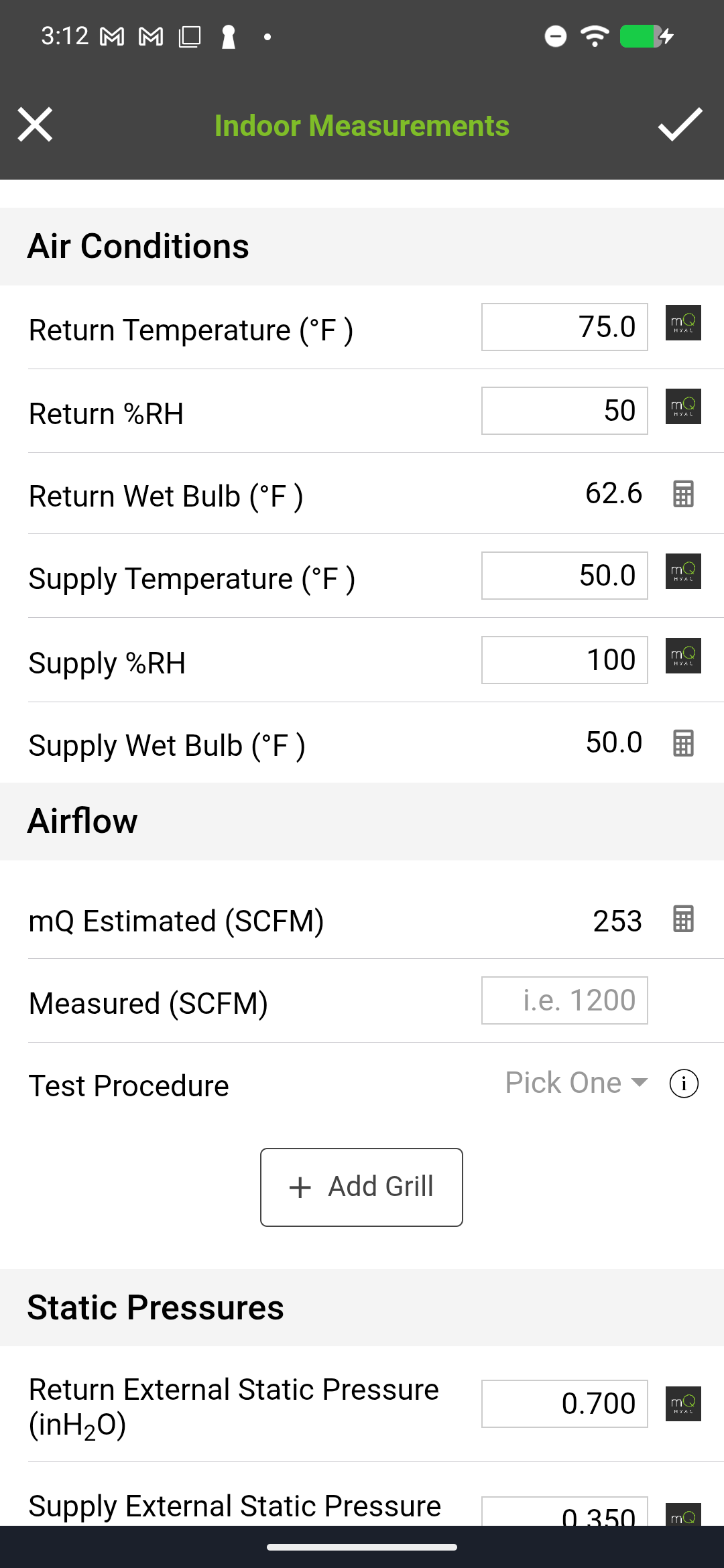Edit Return External Static Pressure field
Screen dimensions: 724x1568
[x=564, y=1404]
